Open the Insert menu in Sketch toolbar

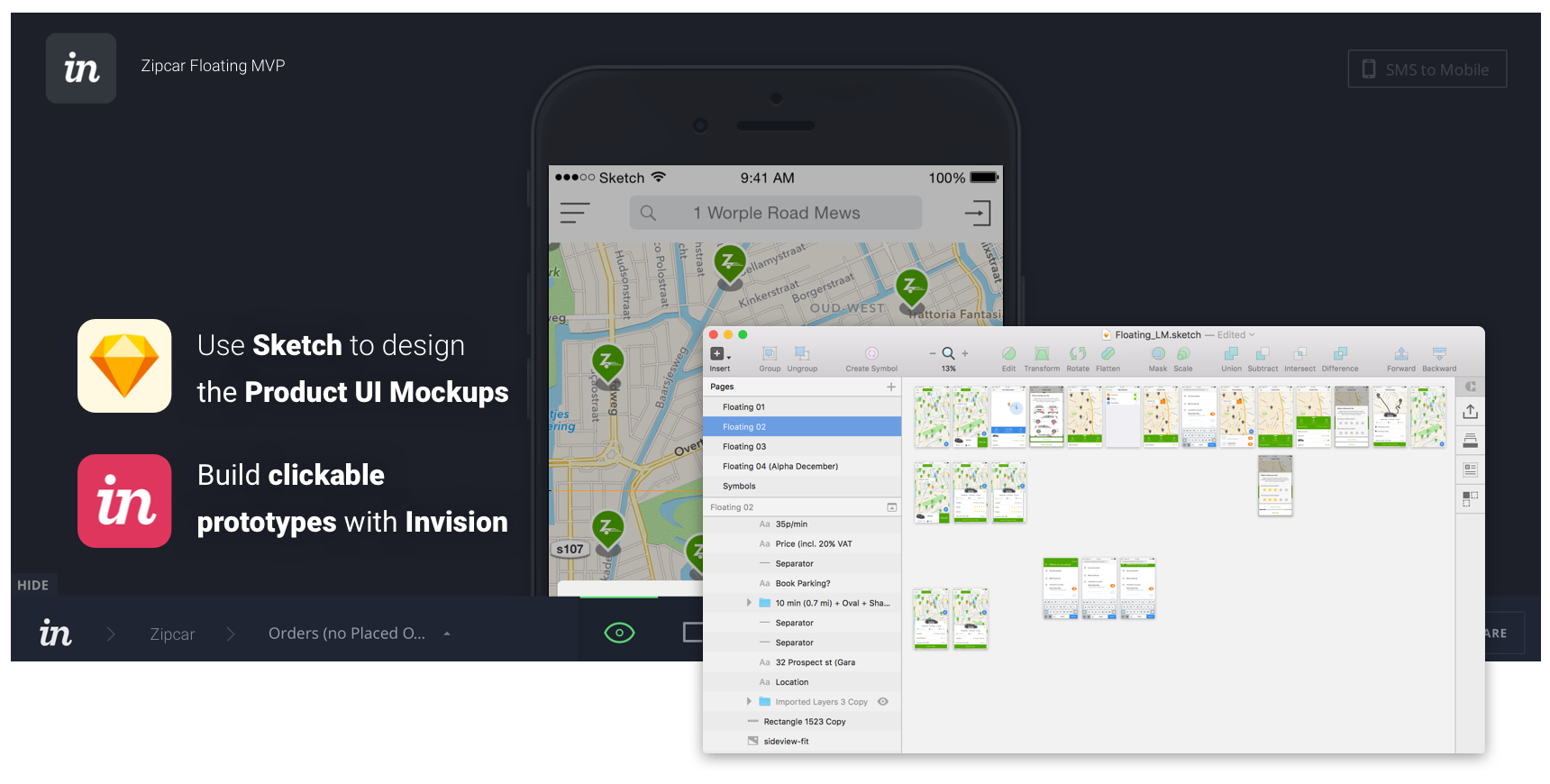(x=719, y=359)
